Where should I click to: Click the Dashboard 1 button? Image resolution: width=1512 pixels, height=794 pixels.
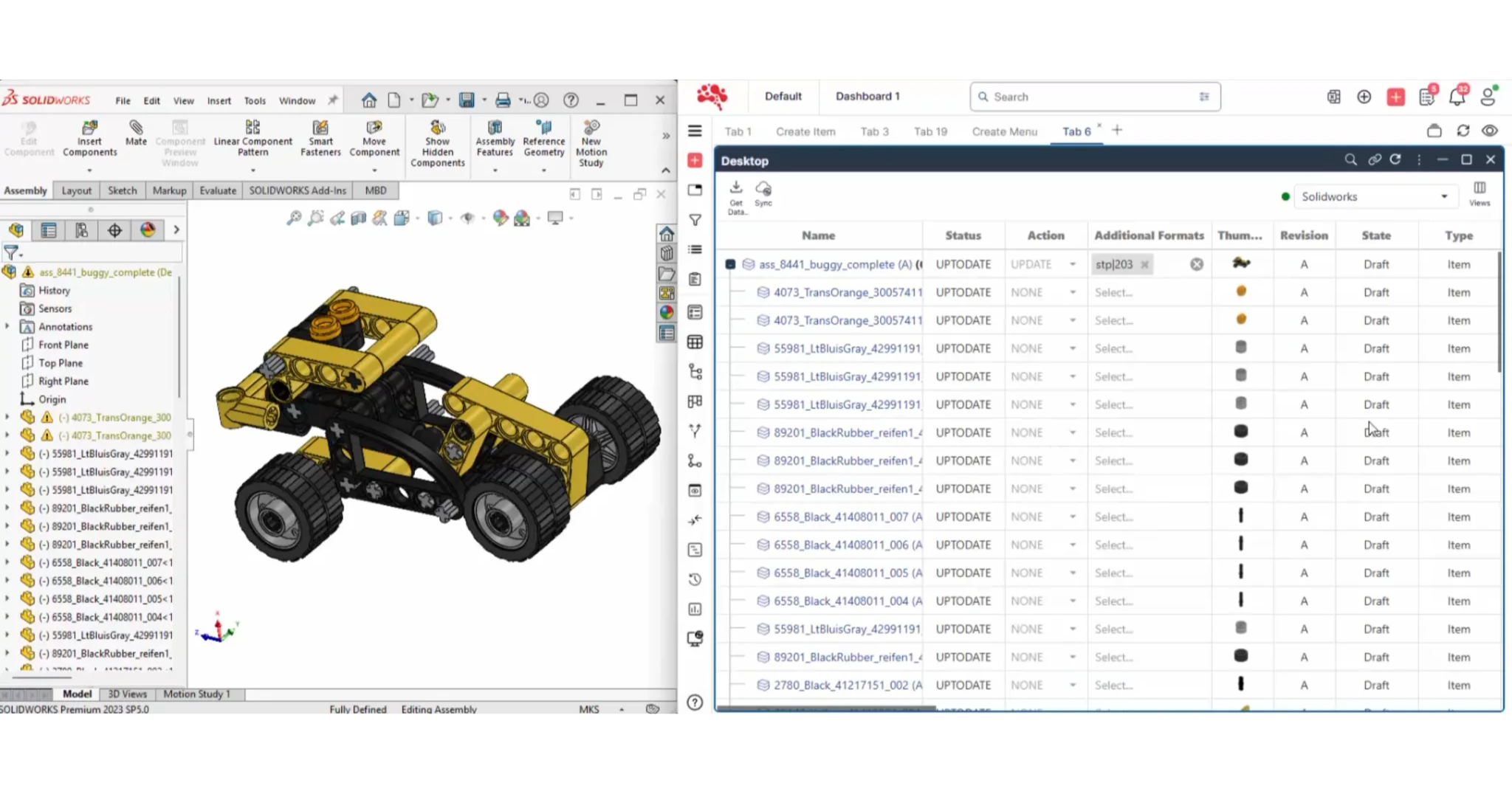[867, 97]
